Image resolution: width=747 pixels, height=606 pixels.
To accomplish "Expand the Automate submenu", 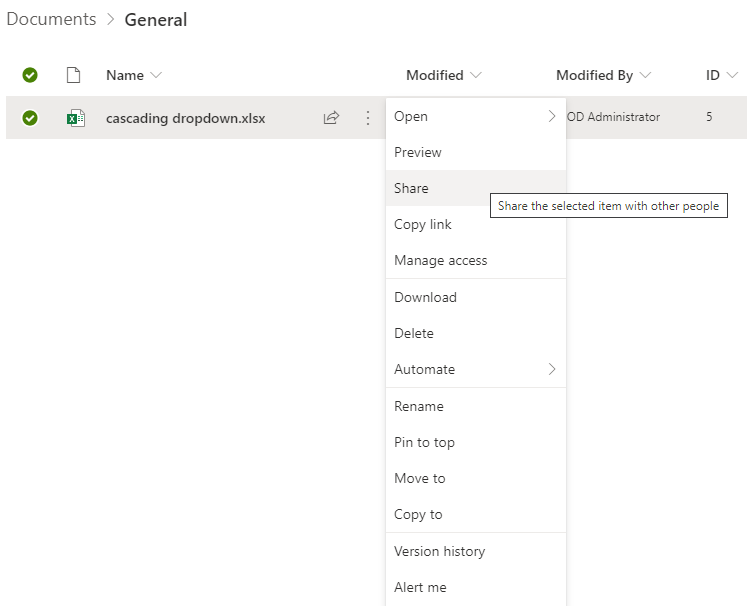I will 552,369.
